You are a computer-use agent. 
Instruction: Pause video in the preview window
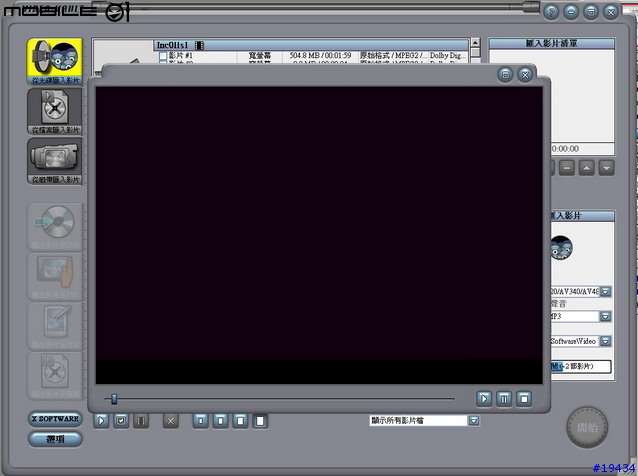coord(504,399)
